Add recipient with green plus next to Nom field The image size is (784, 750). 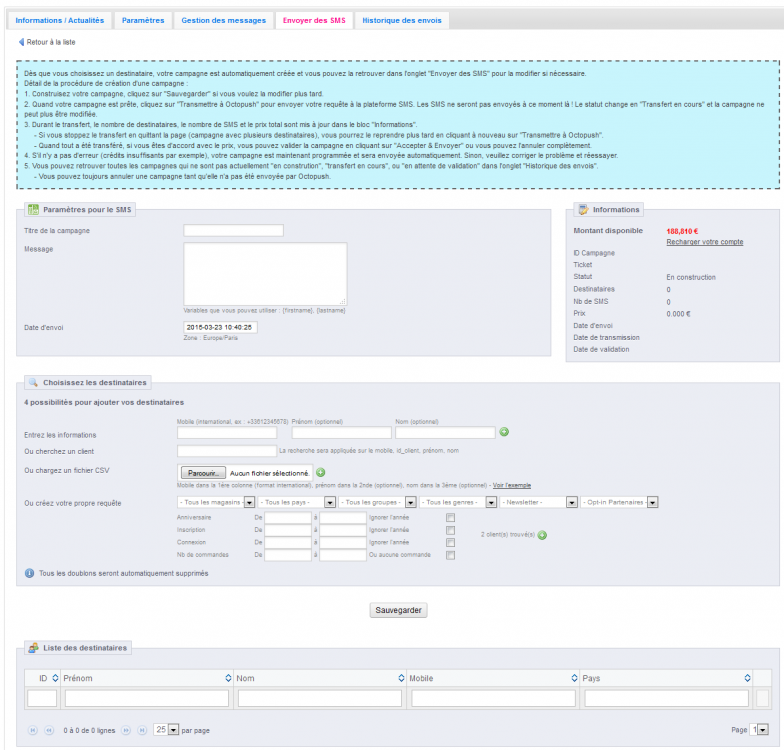(504, 432)
